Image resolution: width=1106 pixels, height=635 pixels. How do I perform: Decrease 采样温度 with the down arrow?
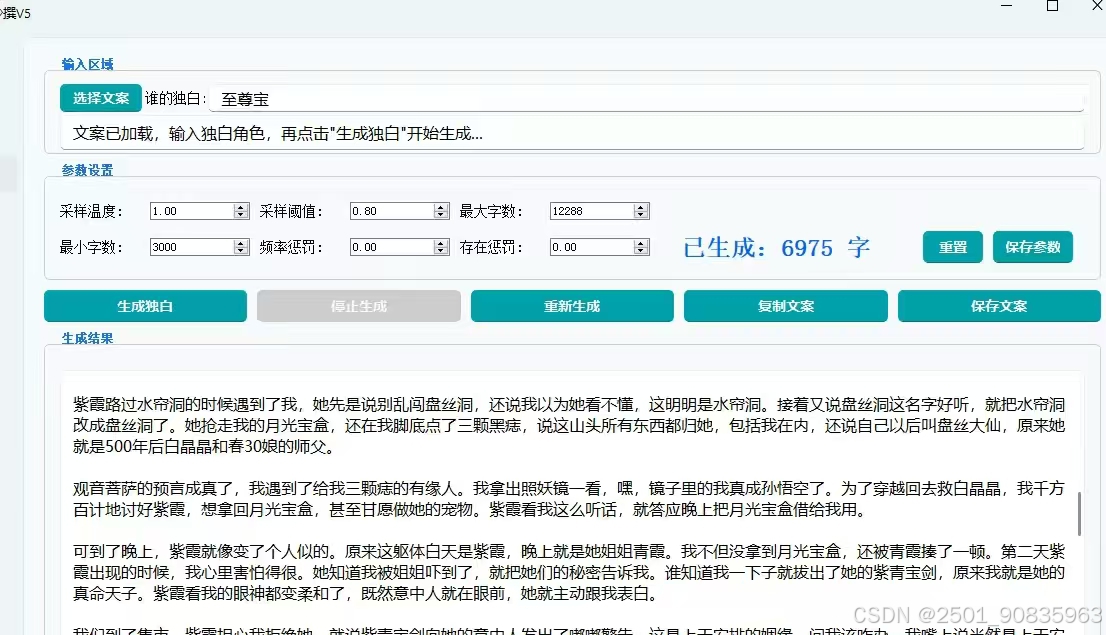pyautogui.click(x=241, y=214)
